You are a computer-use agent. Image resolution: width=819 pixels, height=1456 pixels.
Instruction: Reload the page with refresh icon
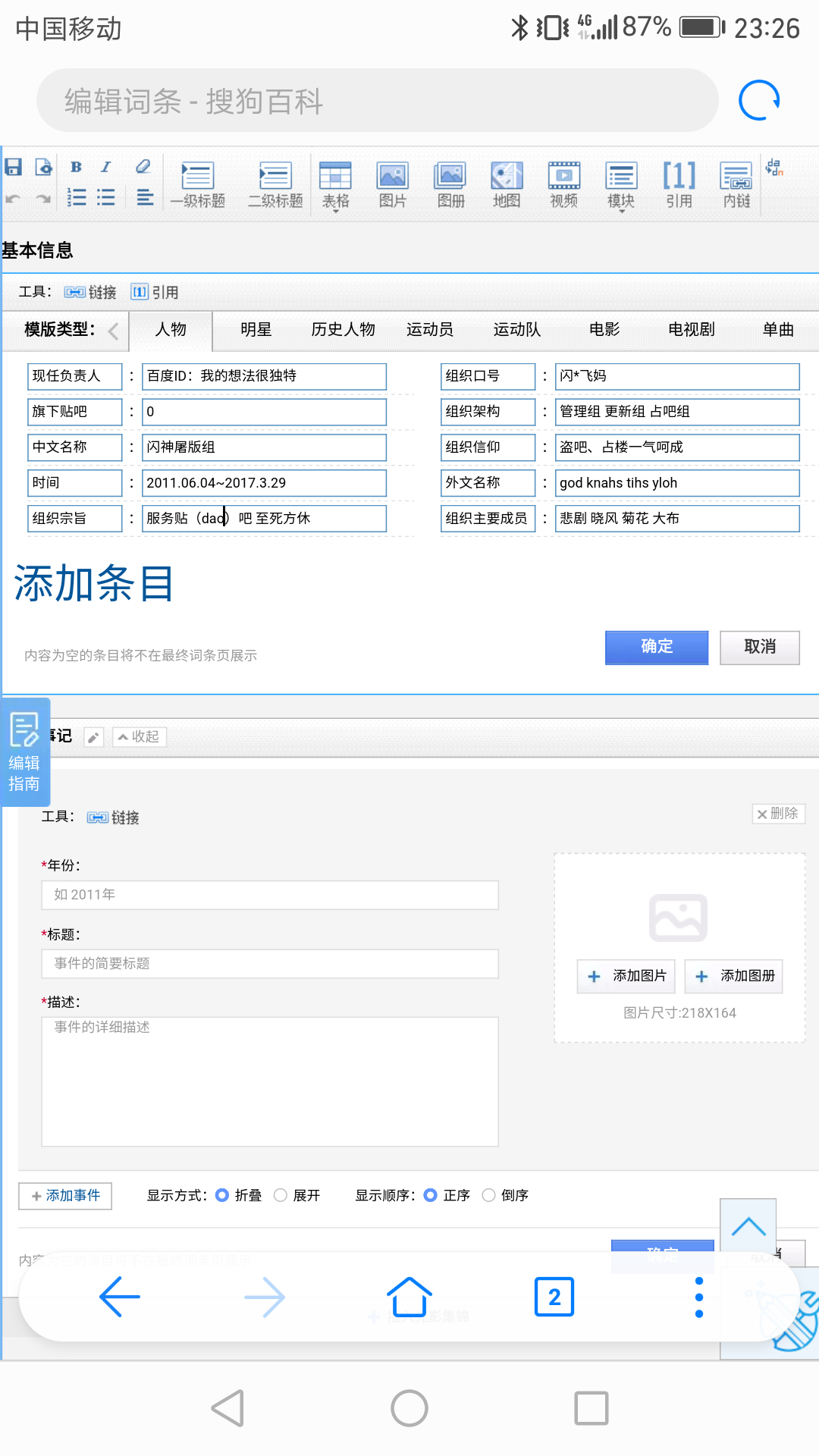(x=759, y=101)
